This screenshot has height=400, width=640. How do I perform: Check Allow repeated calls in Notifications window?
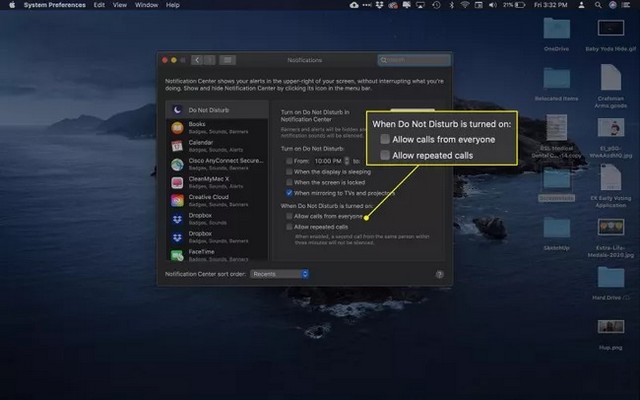pyautogui.click(x=289, y=227)
